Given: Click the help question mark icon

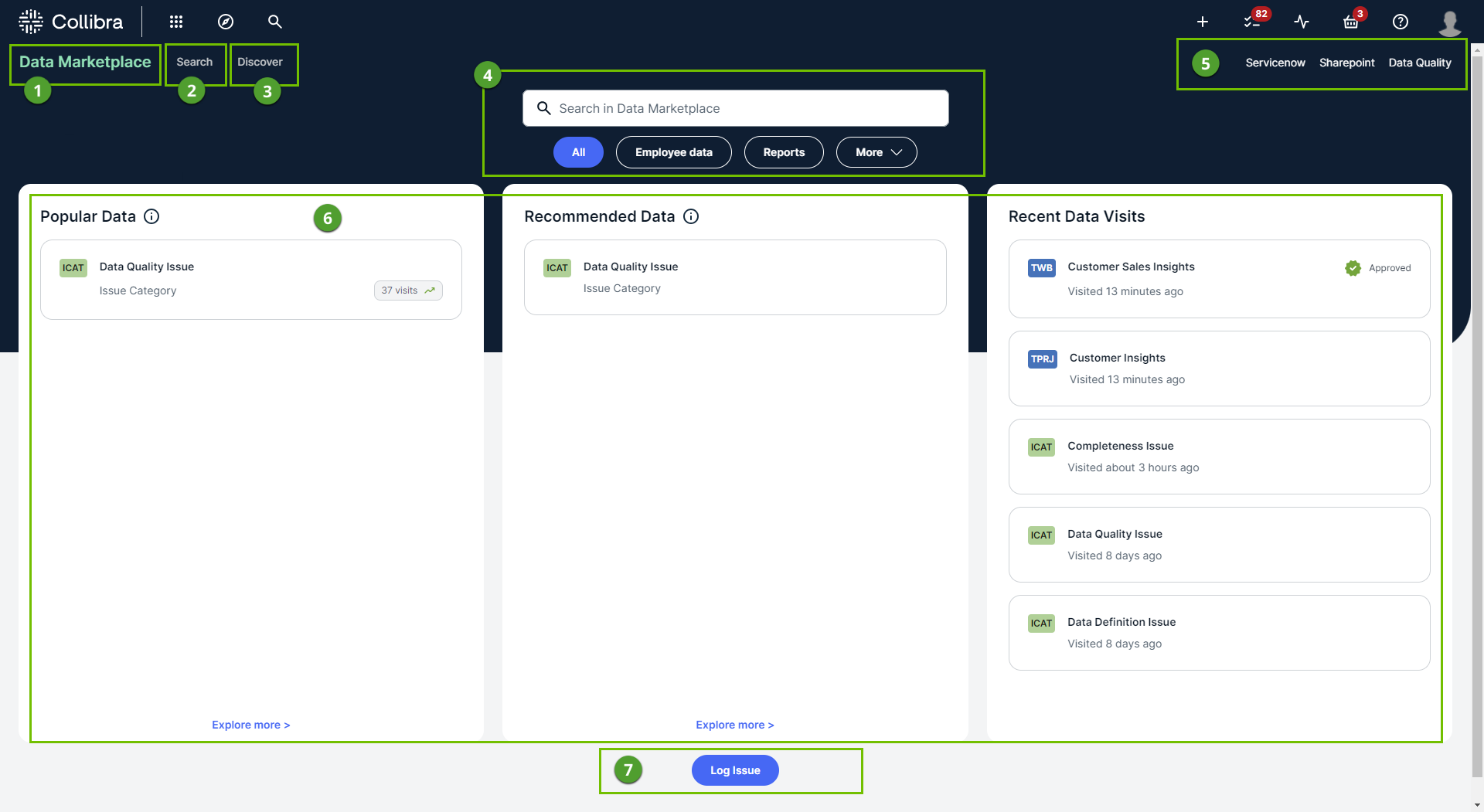Looking at the screenshot, I should 1400,22.
